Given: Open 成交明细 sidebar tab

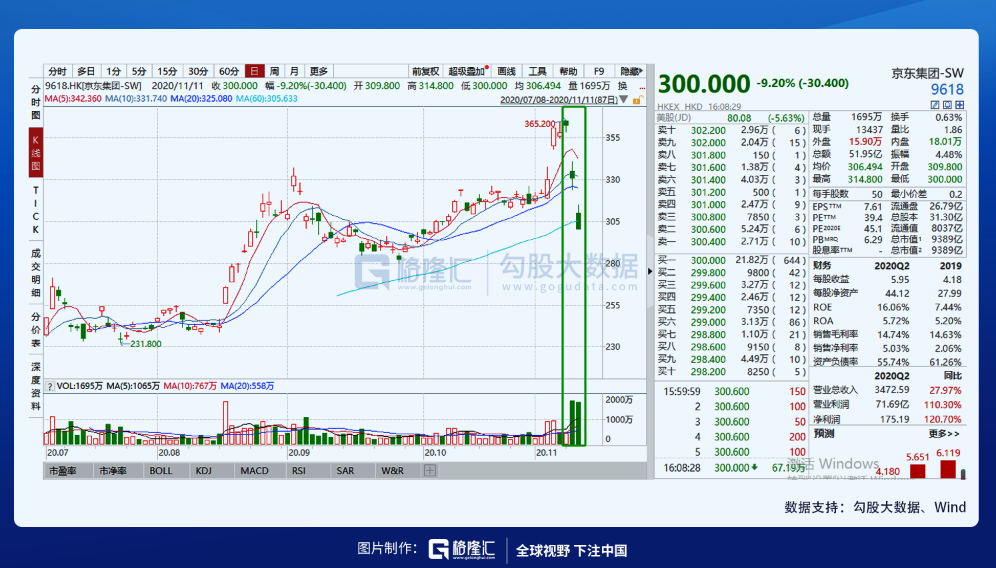Looking at the screenshot, I should (36, 273).
